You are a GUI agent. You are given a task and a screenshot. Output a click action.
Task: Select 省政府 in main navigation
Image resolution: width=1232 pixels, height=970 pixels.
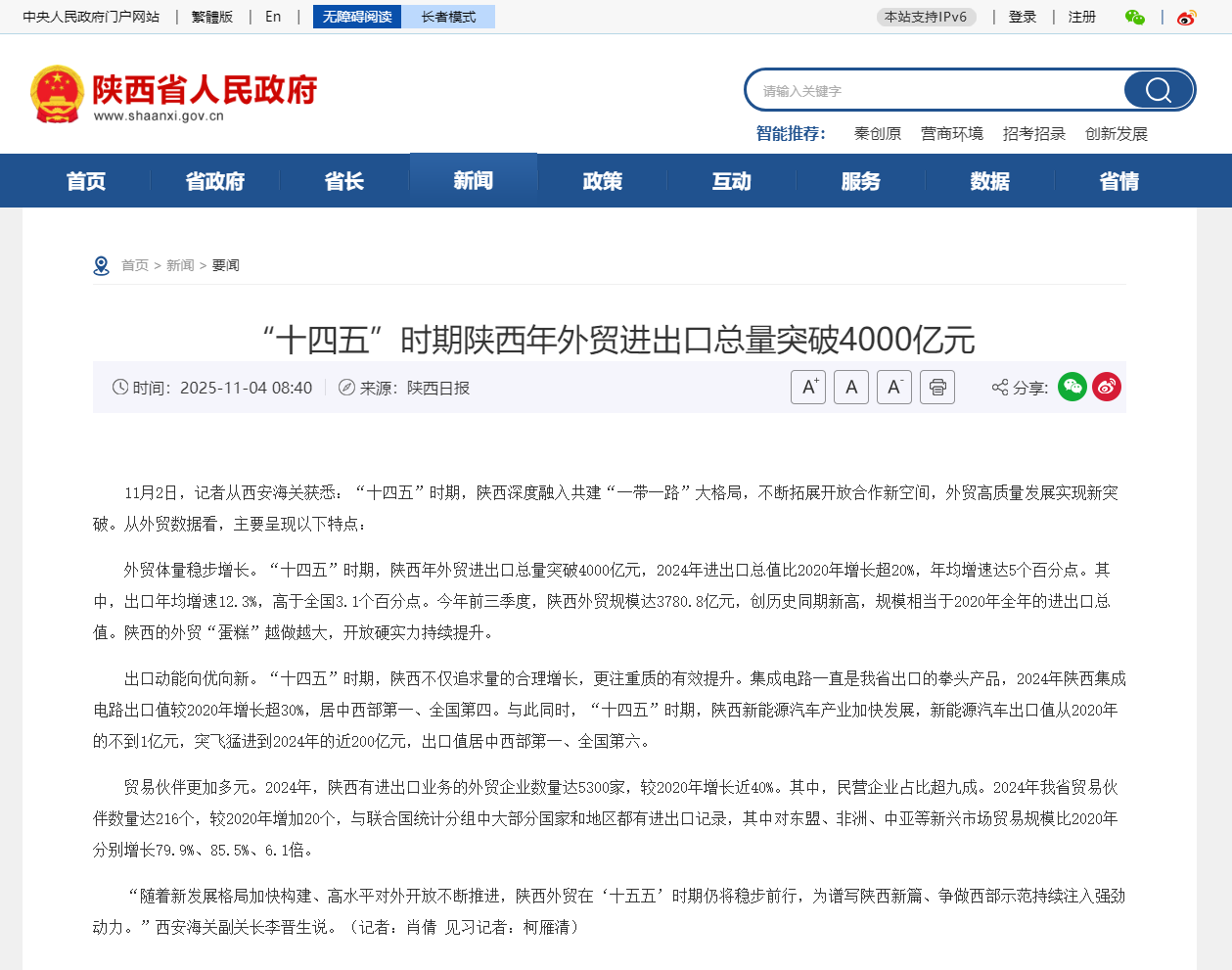pyautogui.click(x=215, y=181)
